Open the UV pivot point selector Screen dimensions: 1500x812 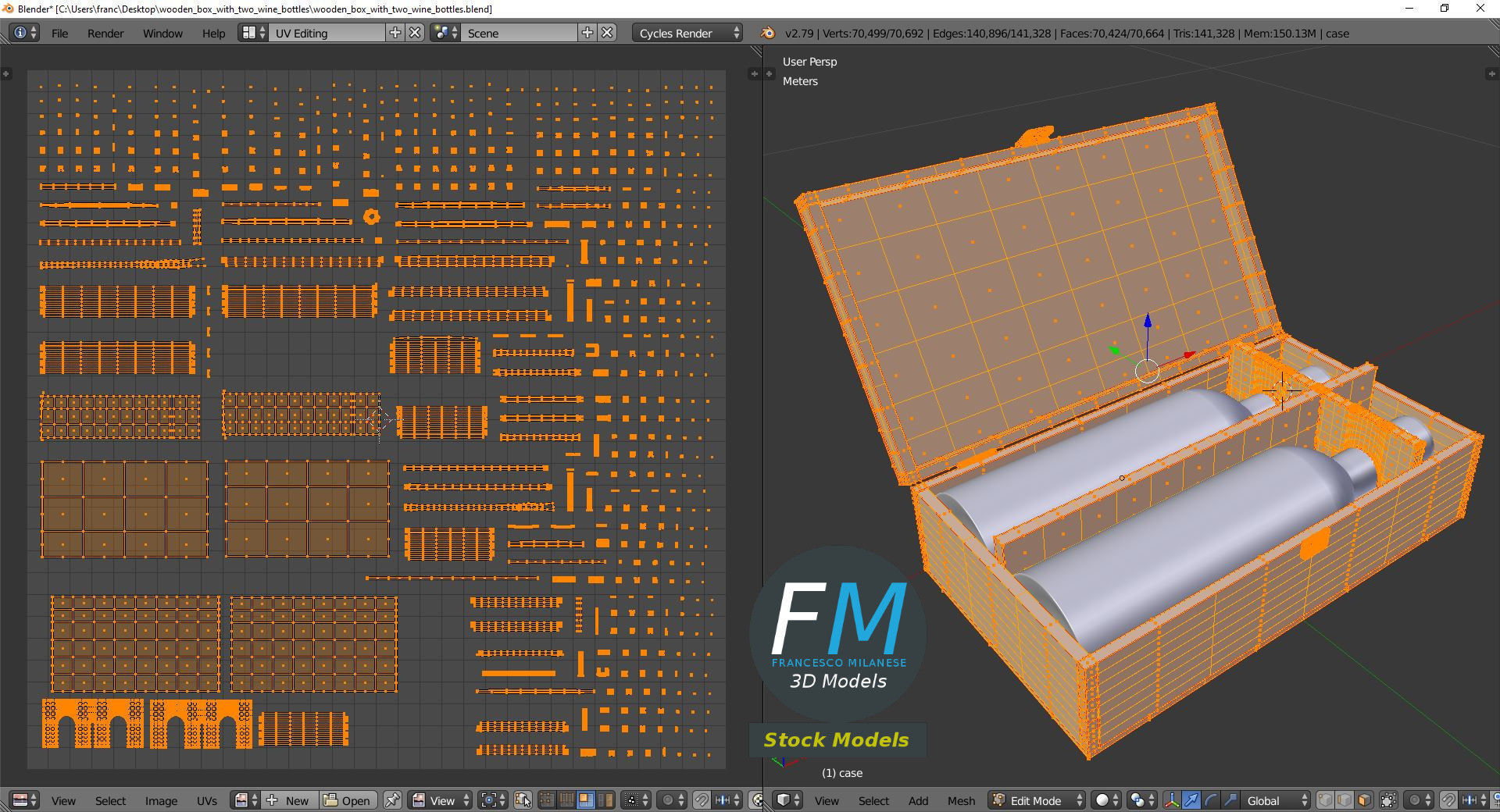[x=493, y=800]
